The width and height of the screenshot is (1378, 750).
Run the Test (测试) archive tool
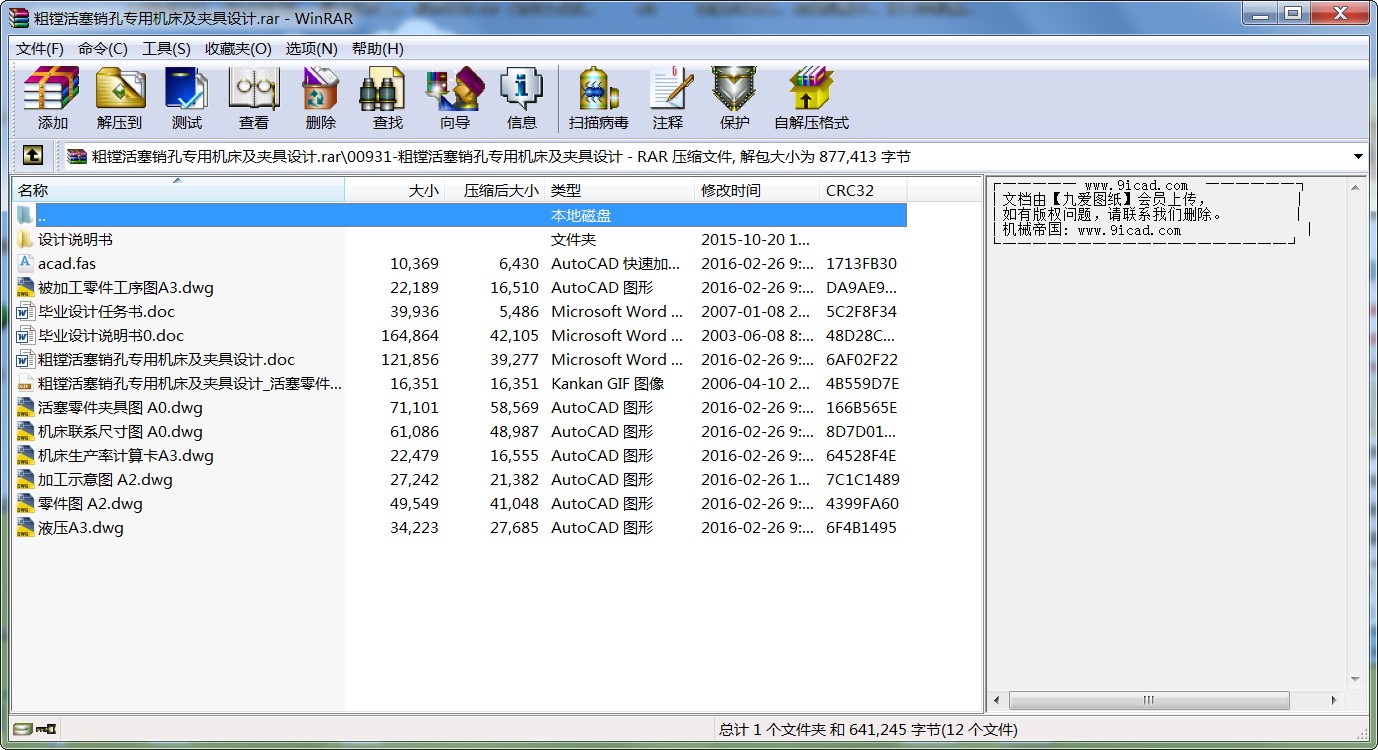(186, 98)
